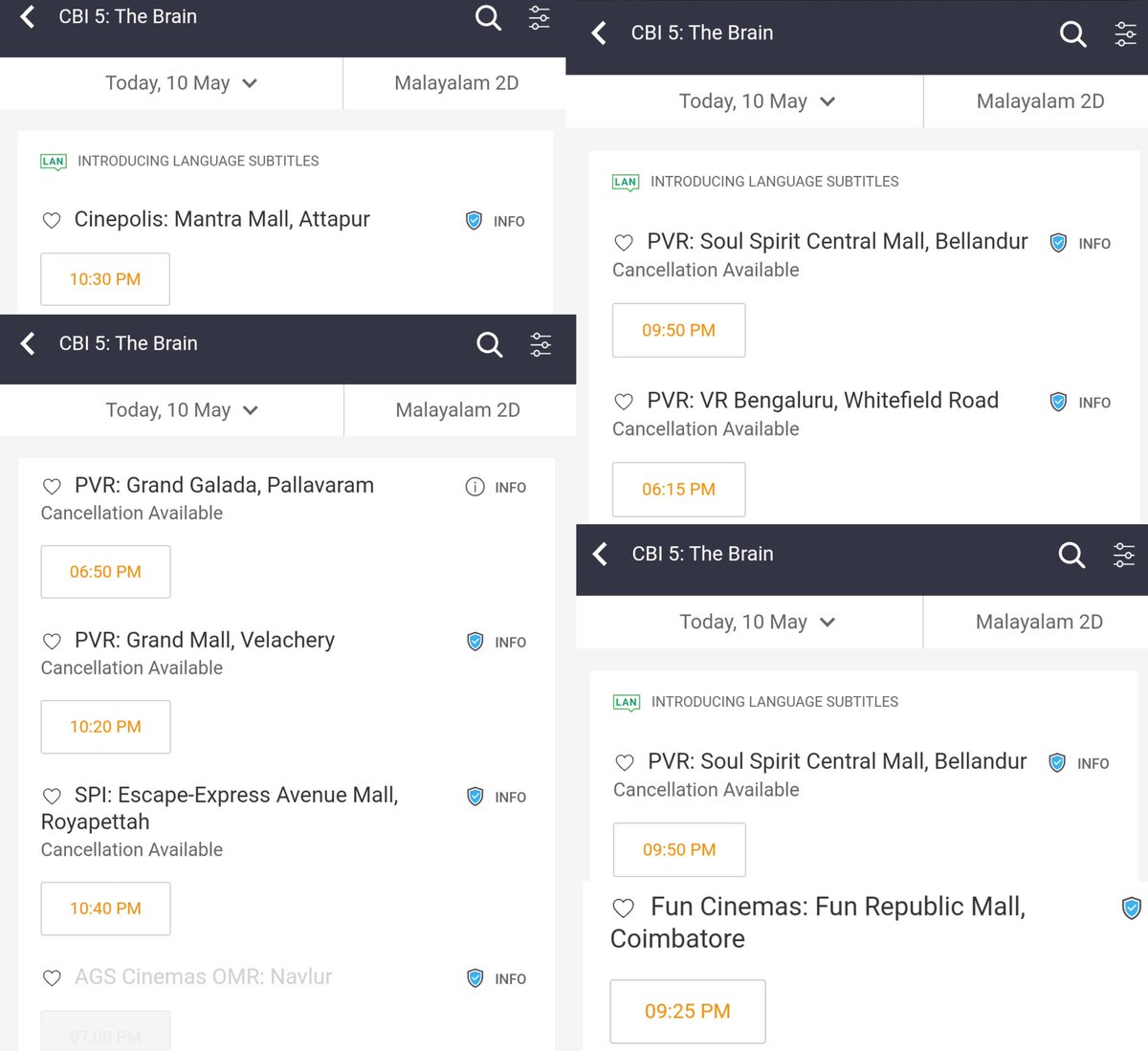
Task: Open filters in the Cinepolis Attapur listing header
Action: (x=540, y=17)
